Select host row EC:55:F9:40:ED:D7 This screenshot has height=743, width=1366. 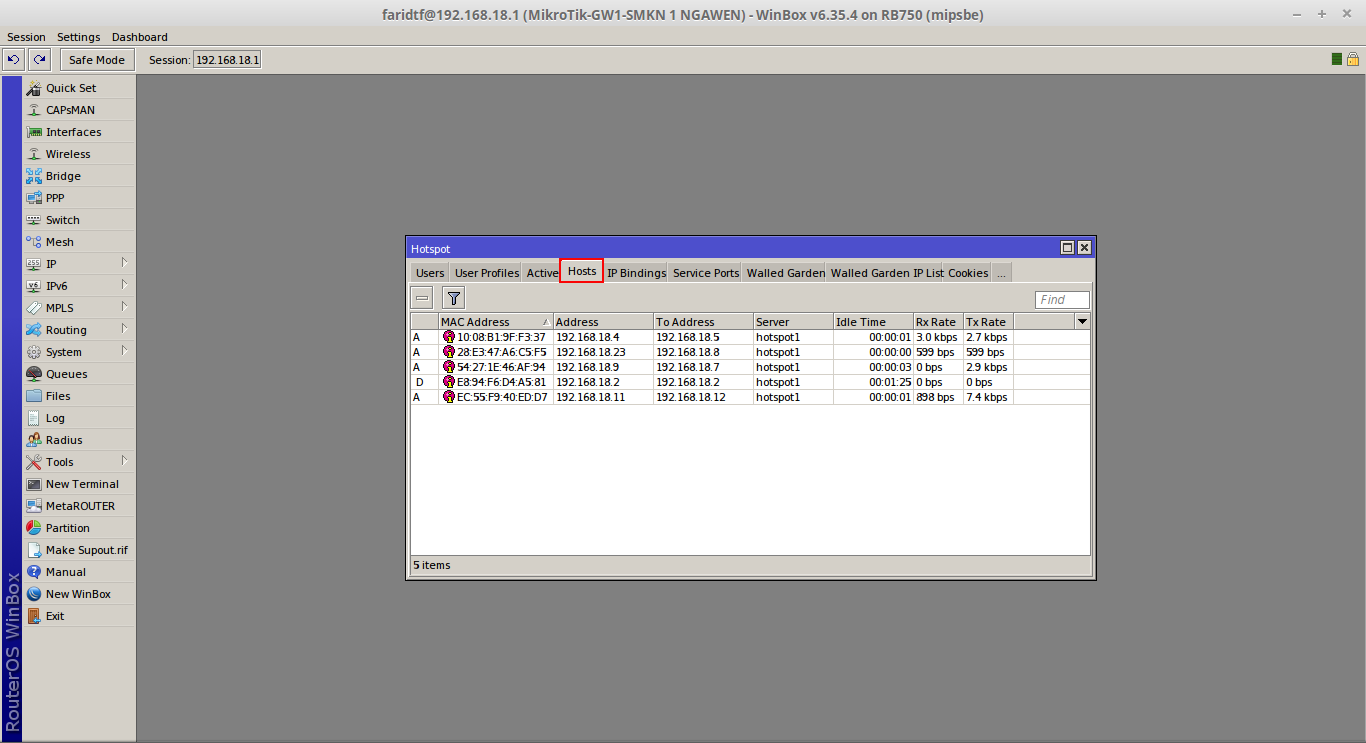(x=750, y=397)
